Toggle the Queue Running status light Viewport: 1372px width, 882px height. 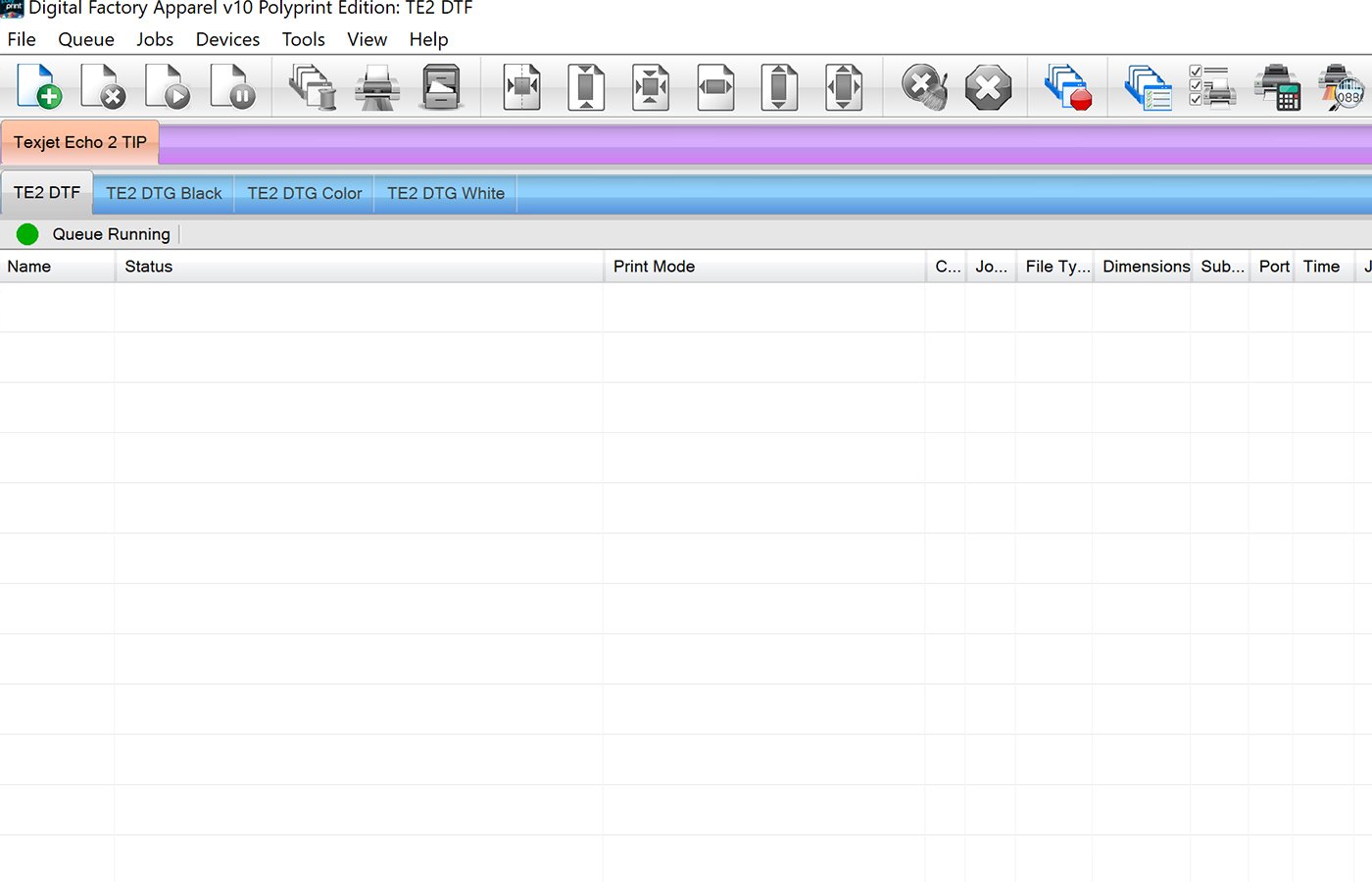pyautogui.click(x=26, y=234)
